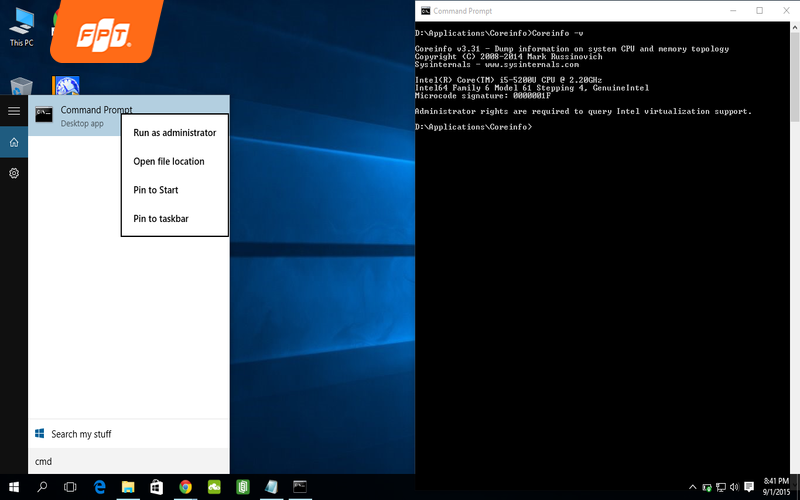This screenshot has height=500, width=800.
Task: Open the Windows Start button
Action: [x=14, y=487]
